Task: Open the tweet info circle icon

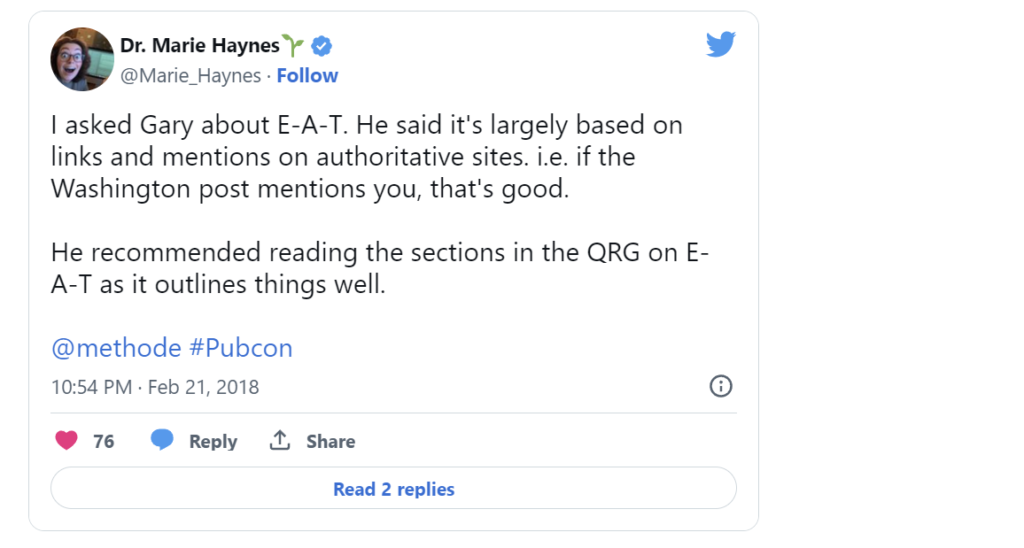Action: click(720, 386)
